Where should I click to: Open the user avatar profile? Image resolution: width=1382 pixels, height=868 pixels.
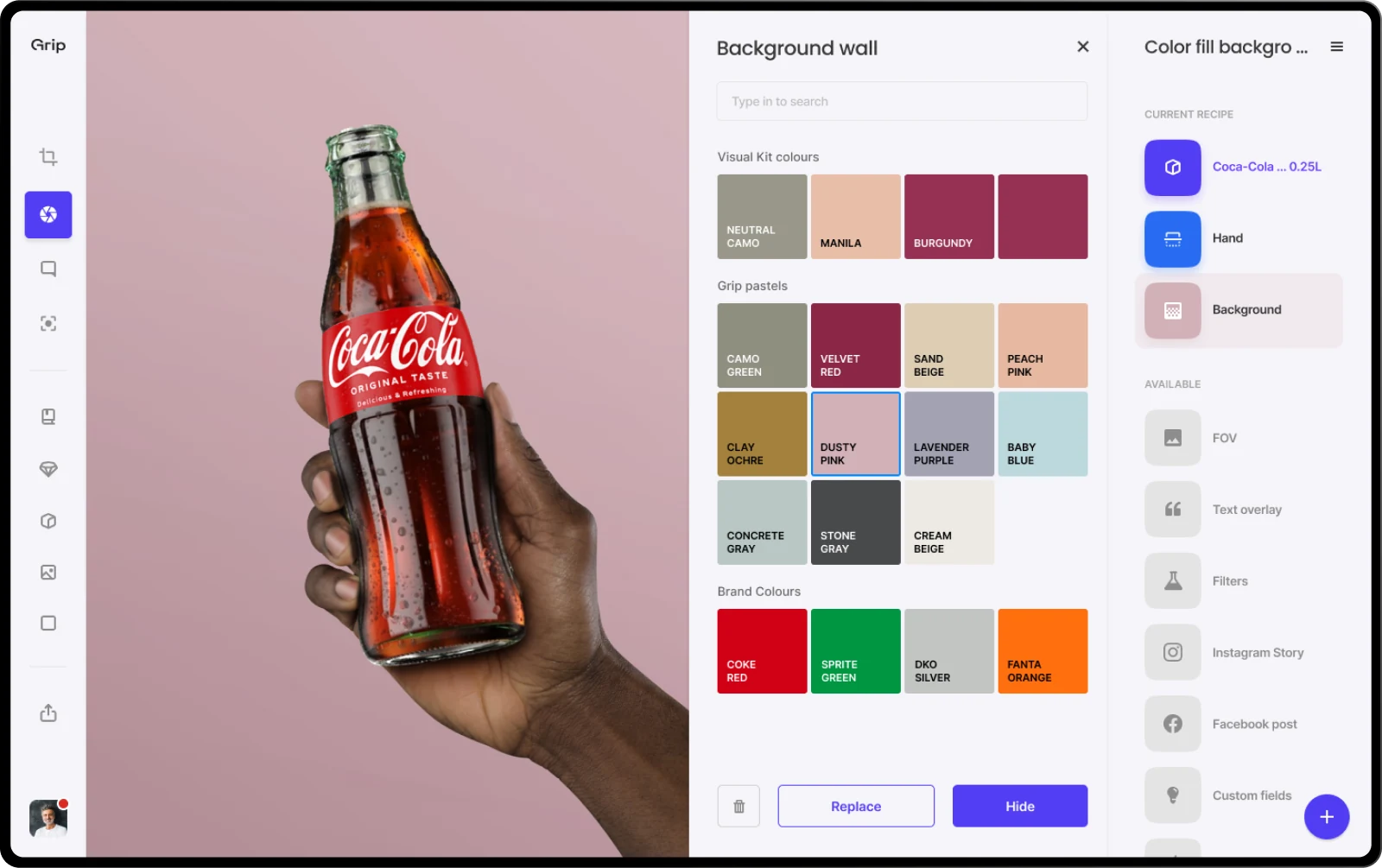(x=48, y=819)
